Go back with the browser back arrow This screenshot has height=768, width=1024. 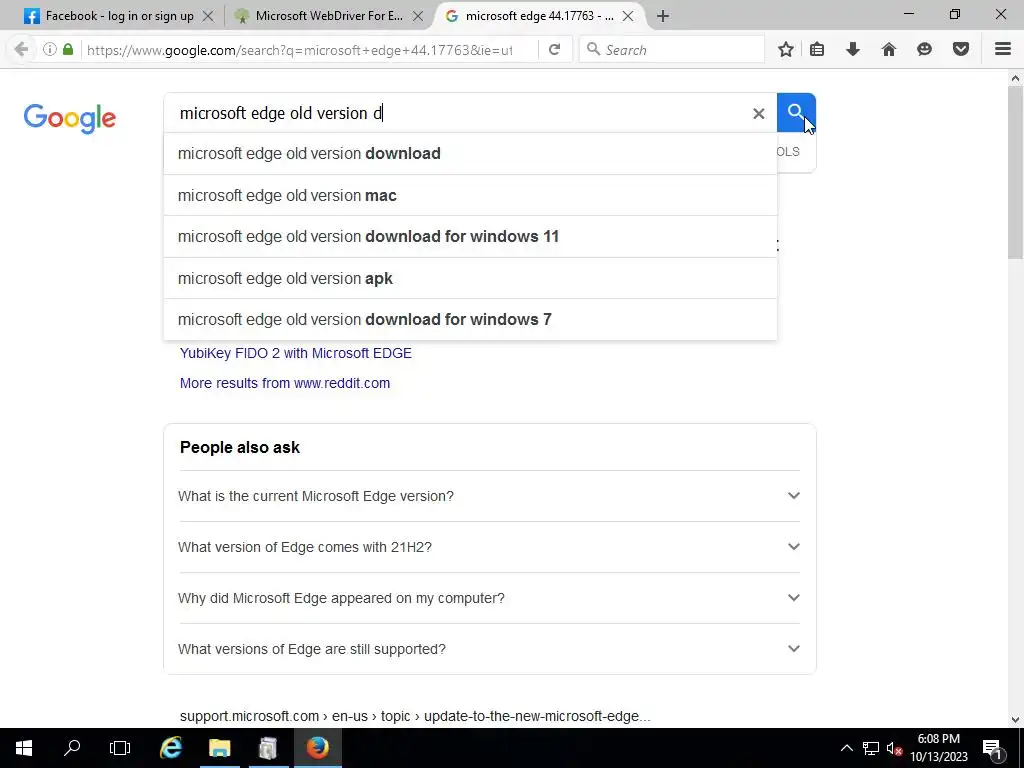click(x=21, y=50)
